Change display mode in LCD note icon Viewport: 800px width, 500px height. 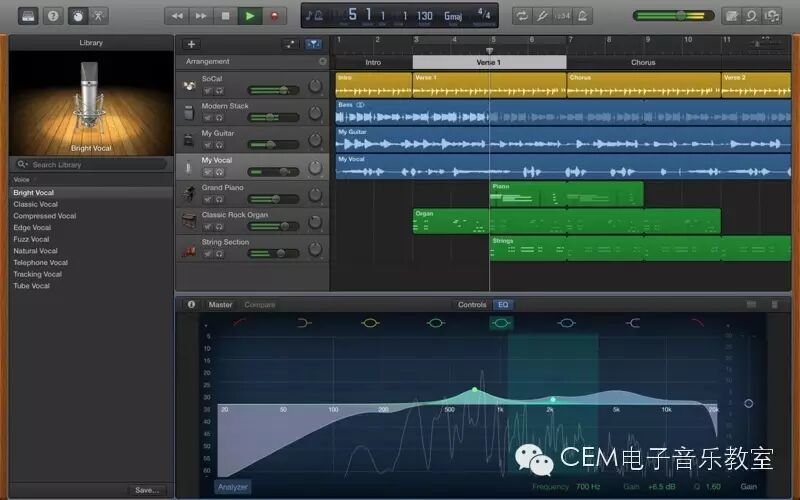point(314,15)
